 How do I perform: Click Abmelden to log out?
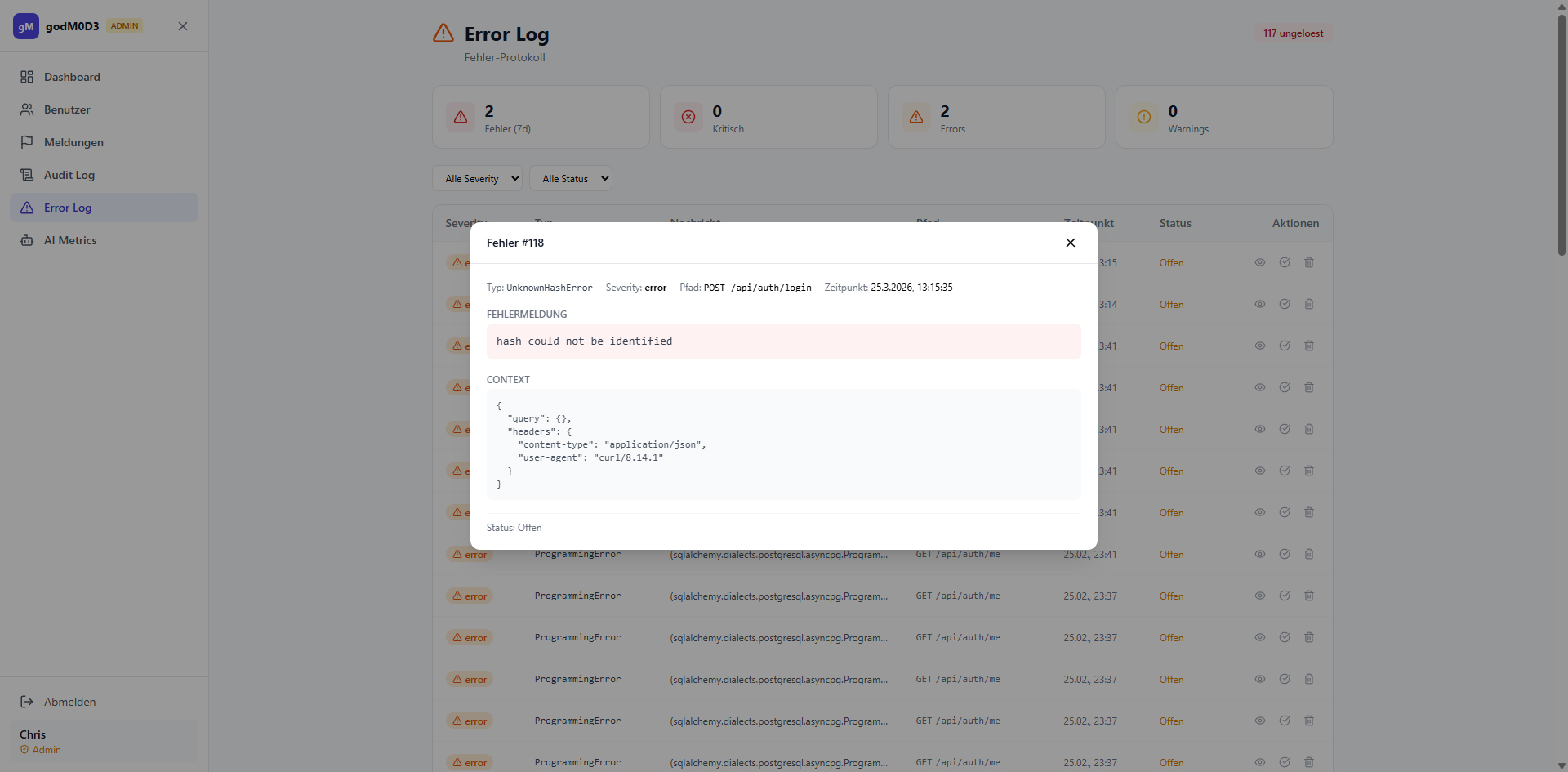click(x=69, y=702)
